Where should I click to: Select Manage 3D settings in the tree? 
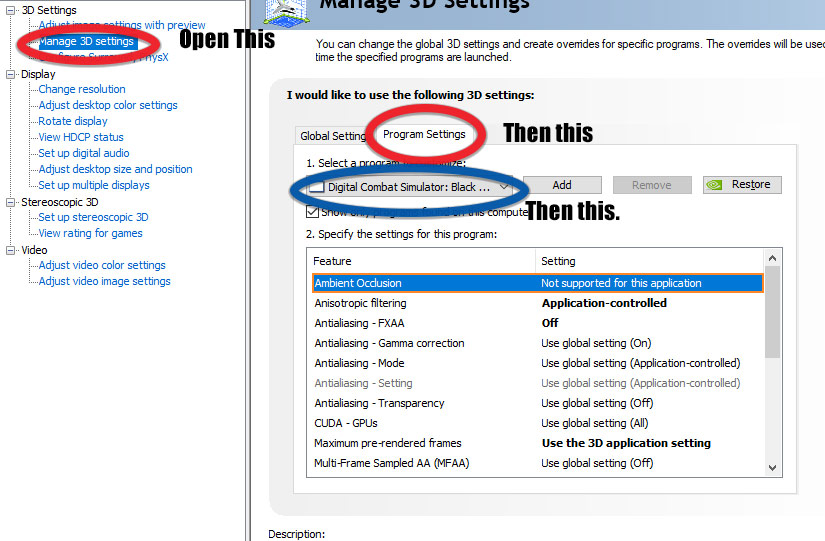[x=86, y=41]
